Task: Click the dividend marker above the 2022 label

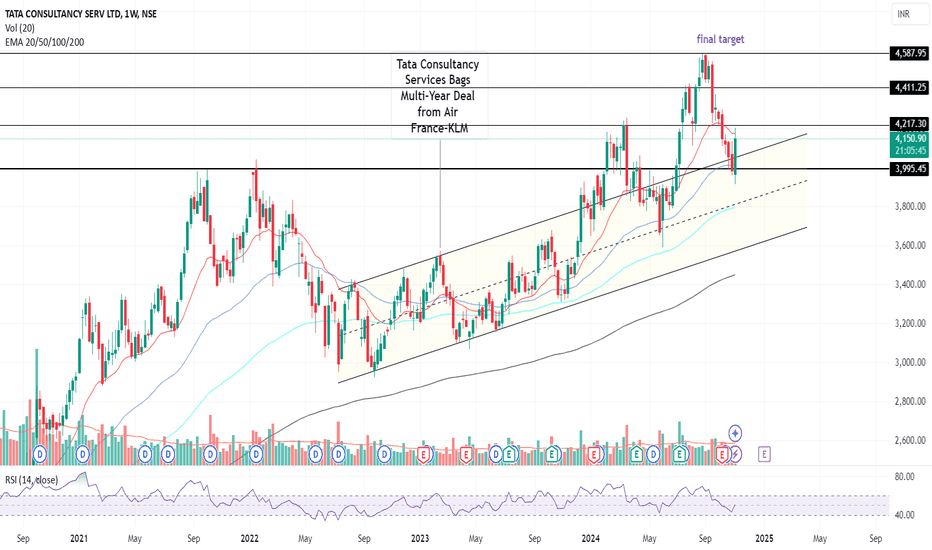Action: tap(256, 455)
